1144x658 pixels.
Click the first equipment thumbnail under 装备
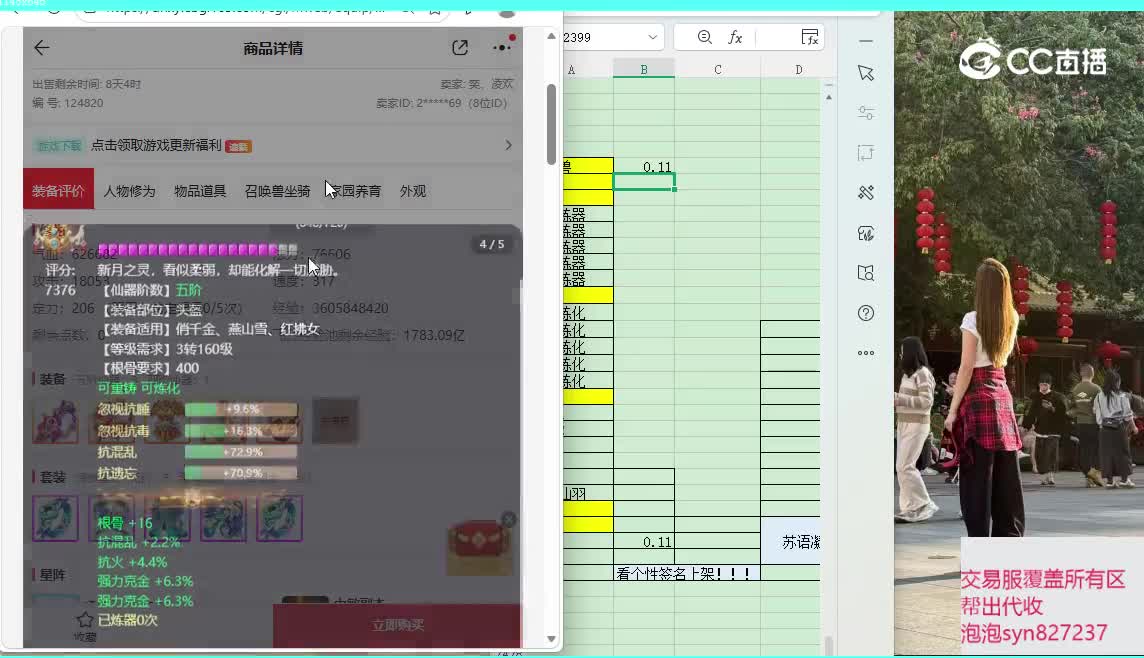[55, 421]
